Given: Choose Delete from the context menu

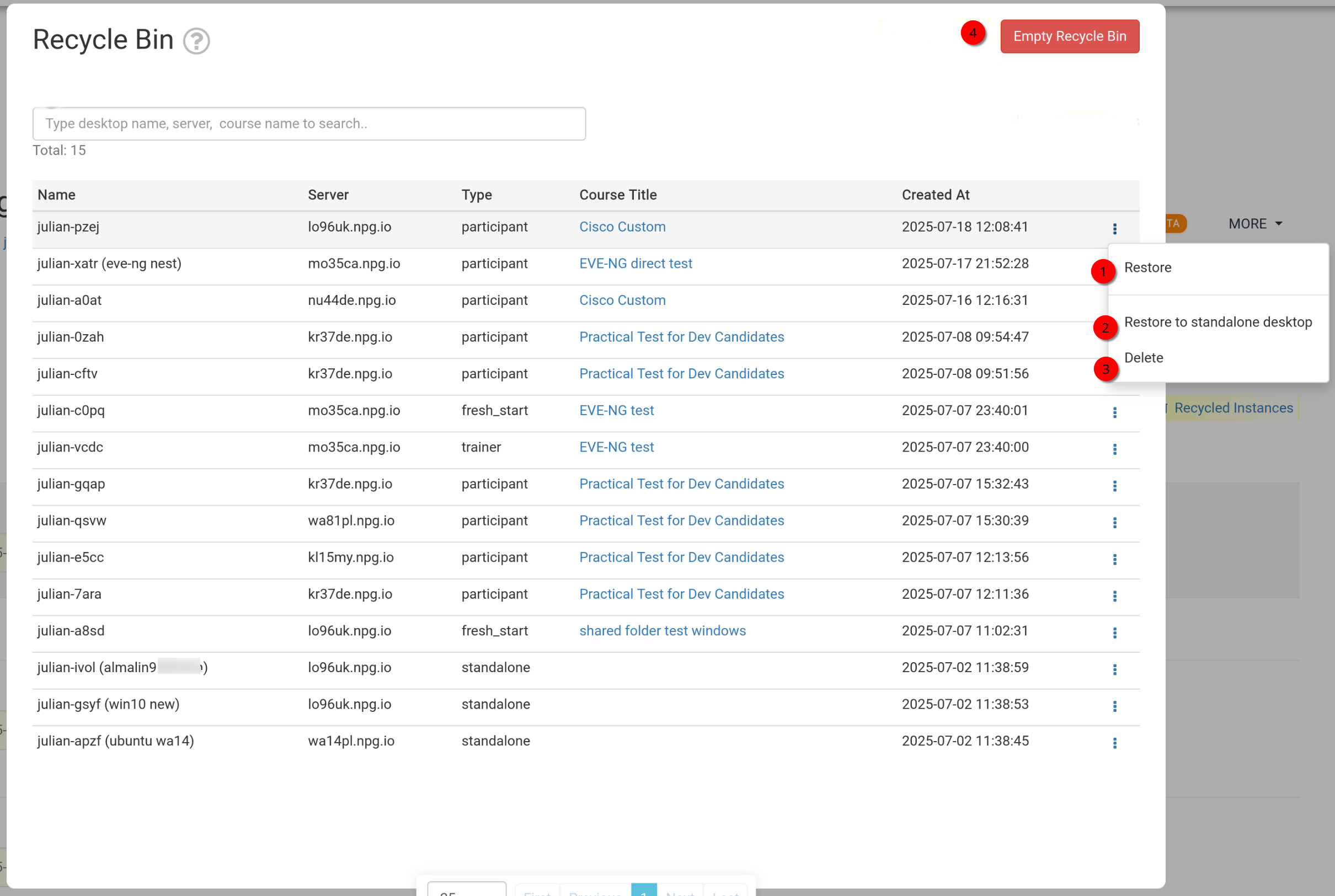Looking at the screenshot, I should 1144,358.
